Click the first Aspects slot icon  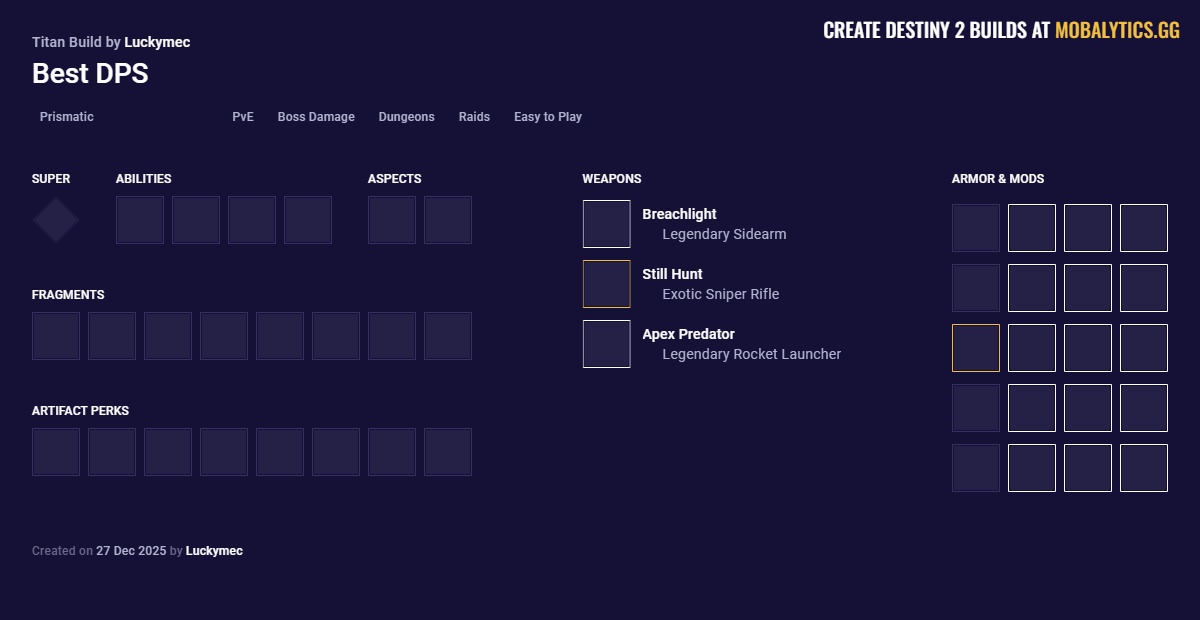coord(392,220)
